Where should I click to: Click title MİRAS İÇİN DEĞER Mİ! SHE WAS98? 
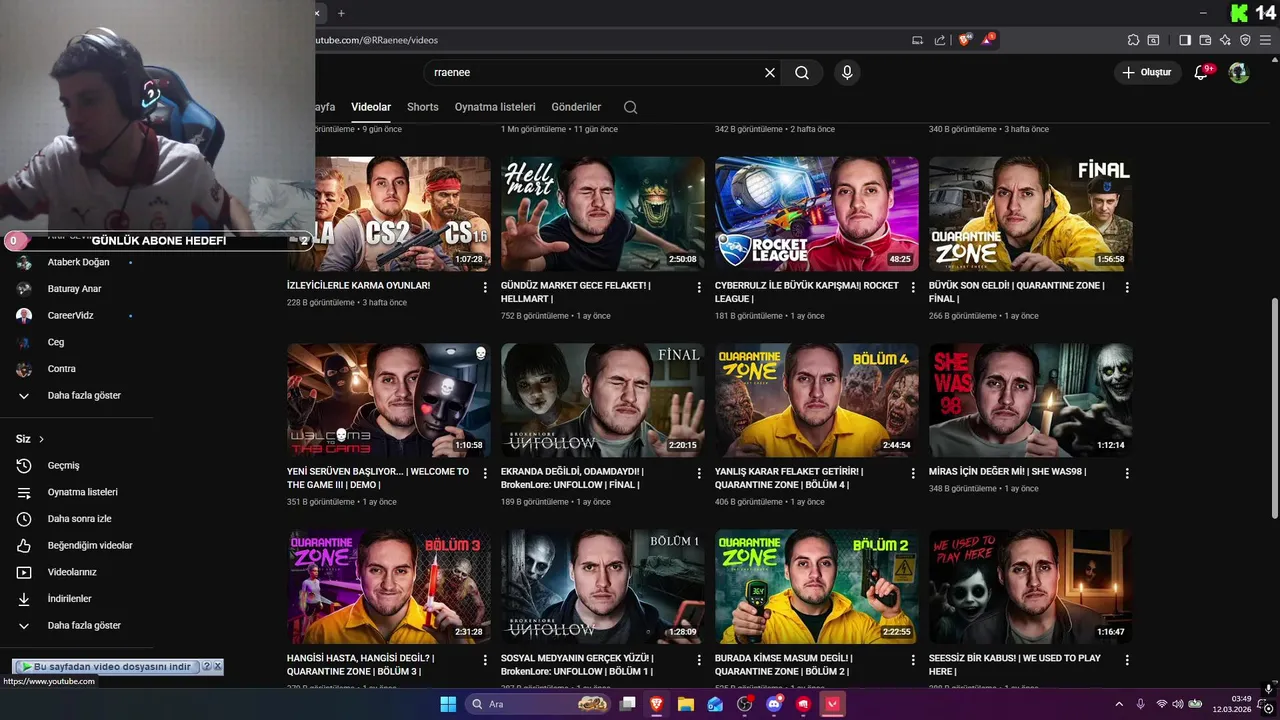point(1007,472)
